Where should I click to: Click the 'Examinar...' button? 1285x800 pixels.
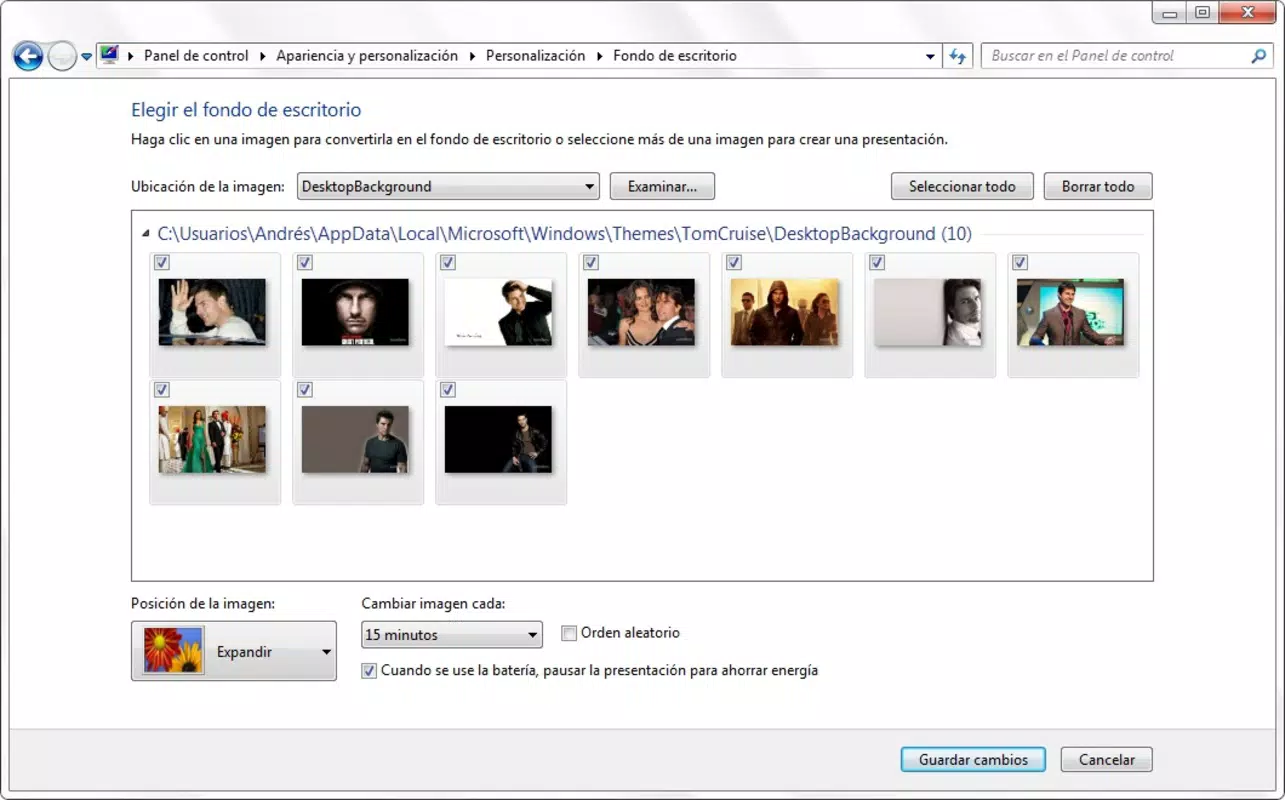coord(662,186)
